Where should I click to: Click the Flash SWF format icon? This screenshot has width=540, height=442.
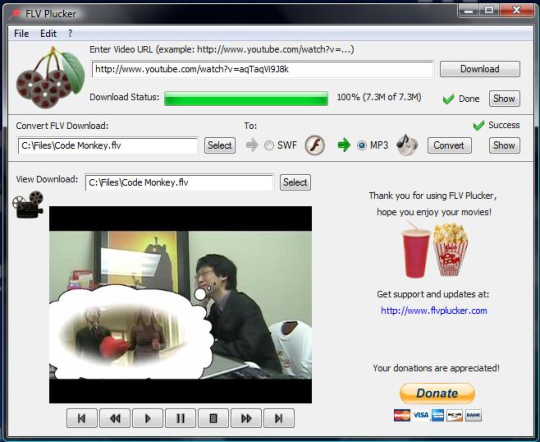(x=315, y=145)
